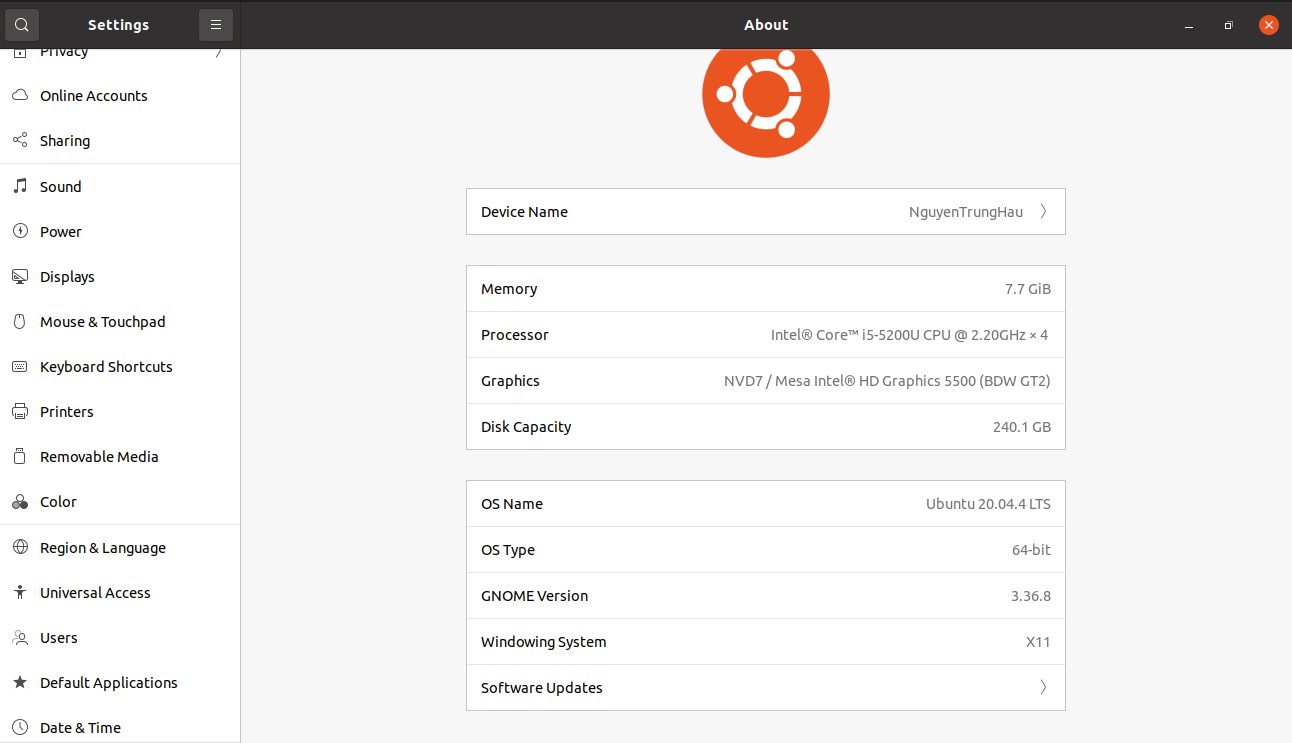This screenshot has height=743, width=1292.
Task: Click the Color icon in sidebar
Action: tap(20, 502)
